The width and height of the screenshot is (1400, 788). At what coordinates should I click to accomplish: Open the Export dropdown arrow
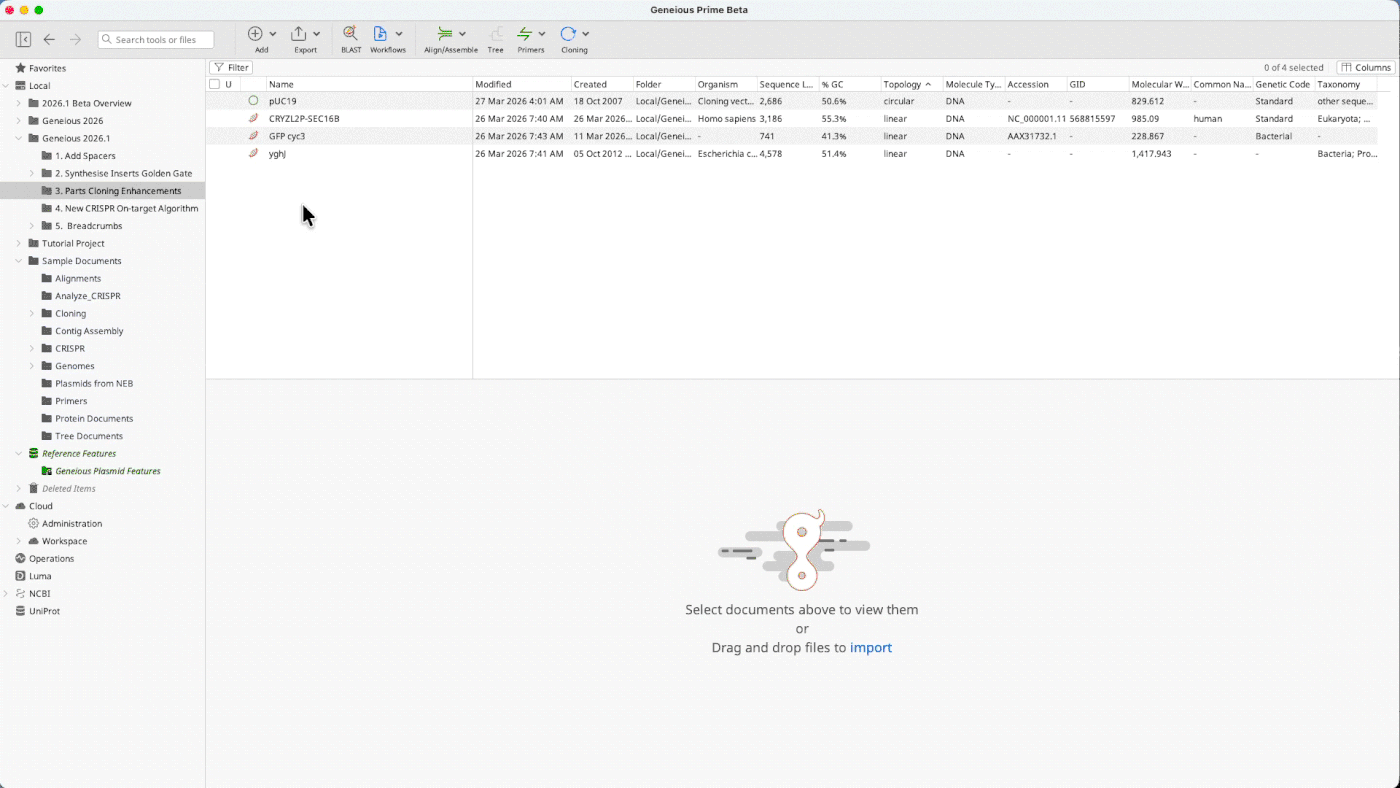pyautogui.click(x=317, y=34)
